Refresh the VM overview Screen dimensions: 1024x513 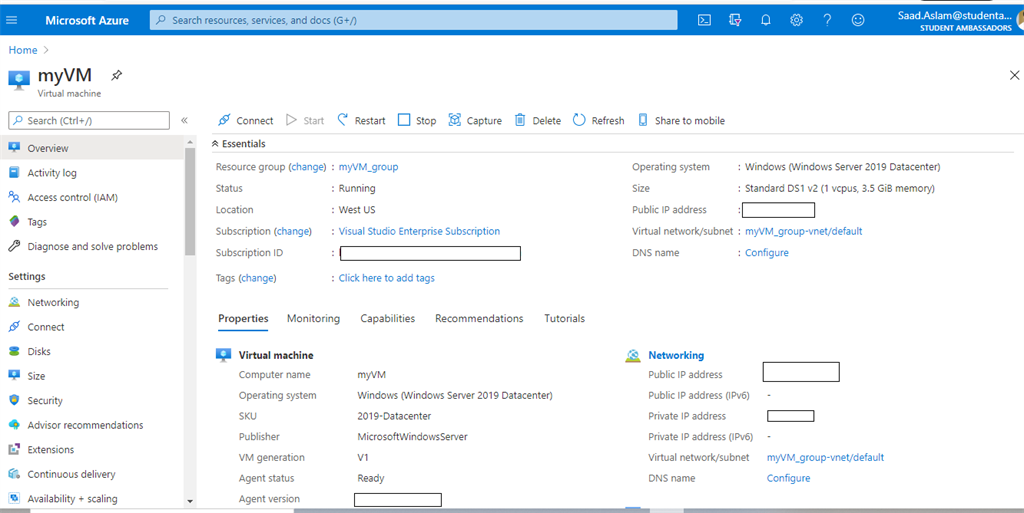(598, 120)
